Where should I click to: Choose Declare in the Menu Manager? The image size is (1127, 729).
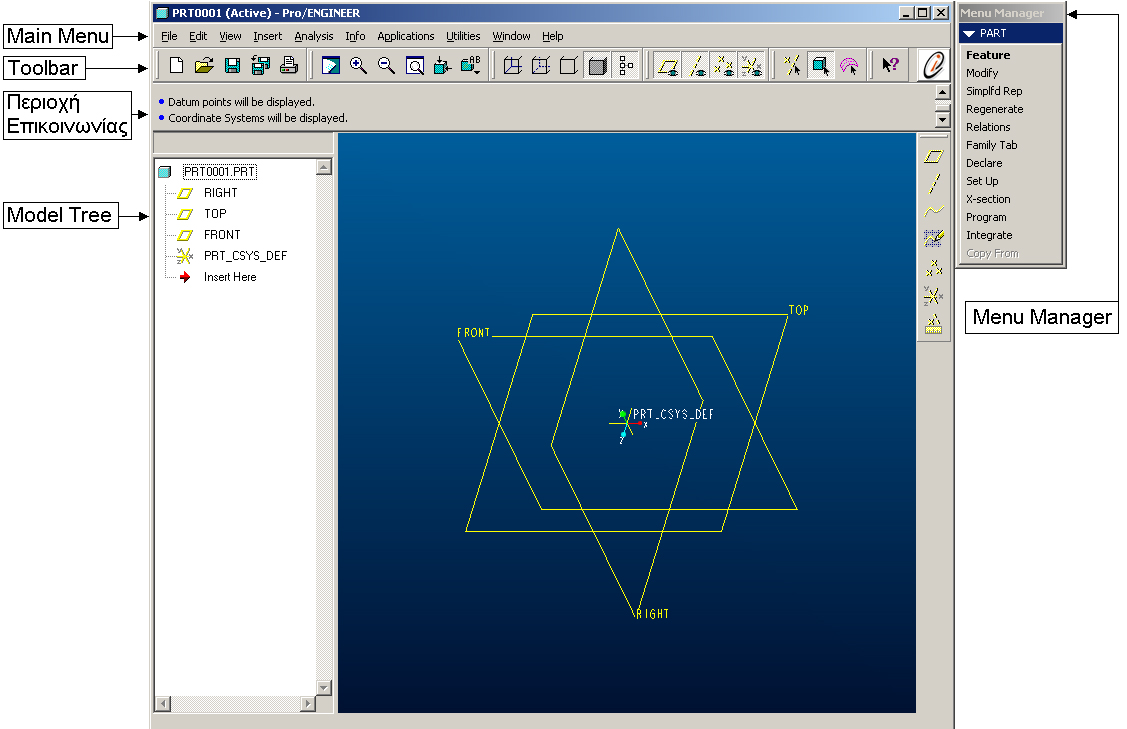[x=984, y=162]
